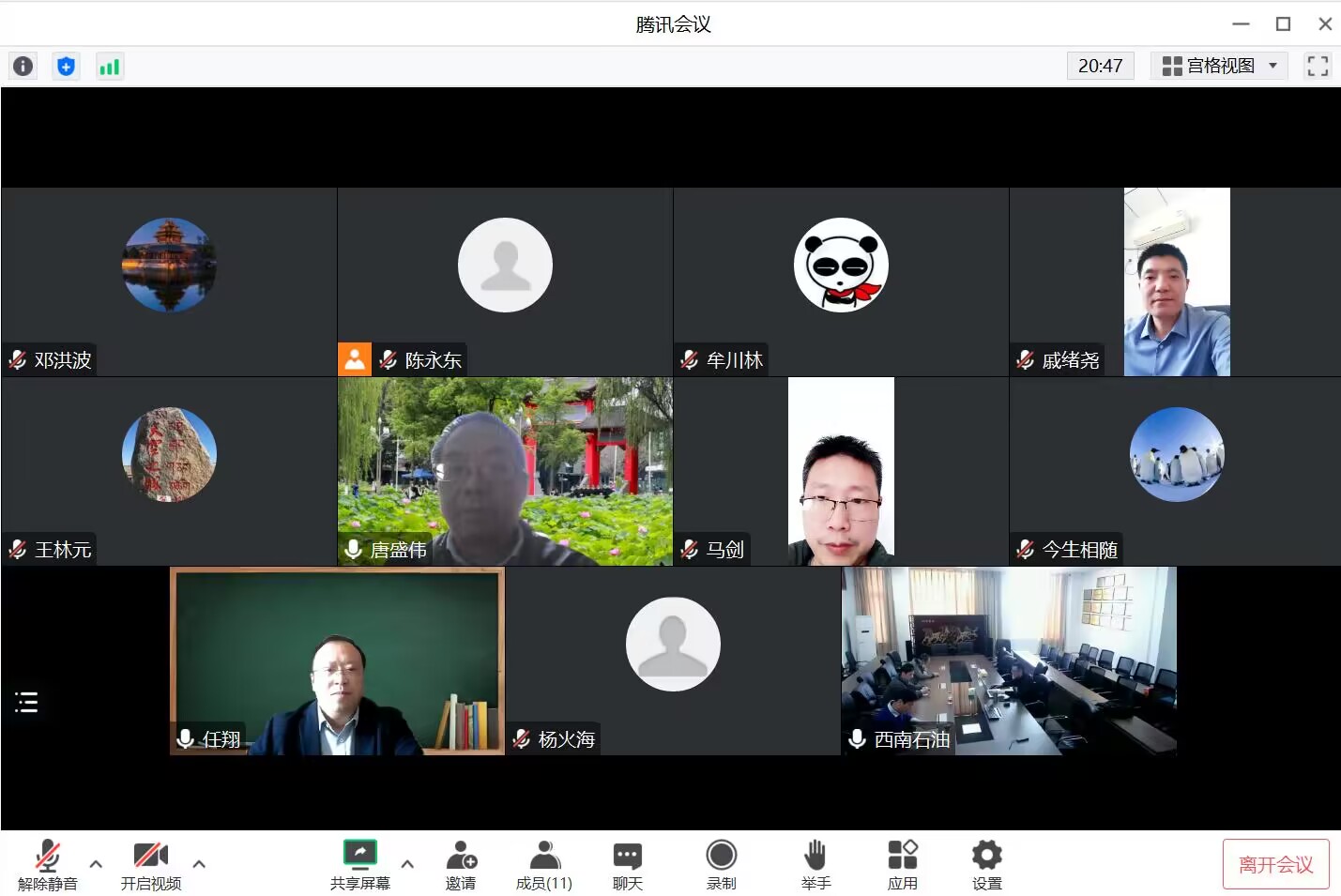The image size is (1341, 896).
Task: Click the muted mic icon beside 杨火海
Action: coord(522,739)
